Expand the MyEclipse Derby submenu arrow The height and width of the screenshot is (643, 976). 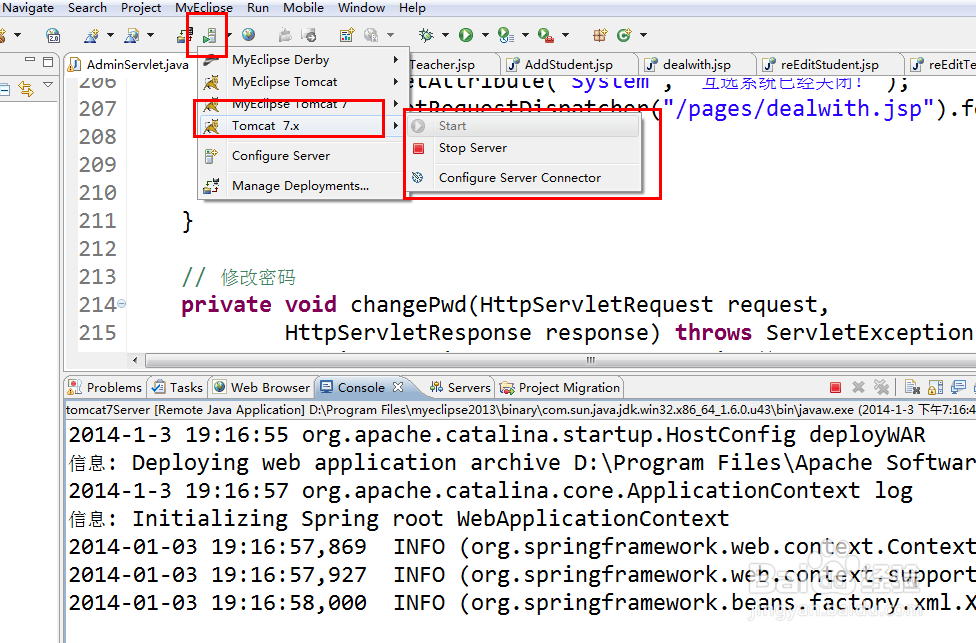tap(395, 60)
